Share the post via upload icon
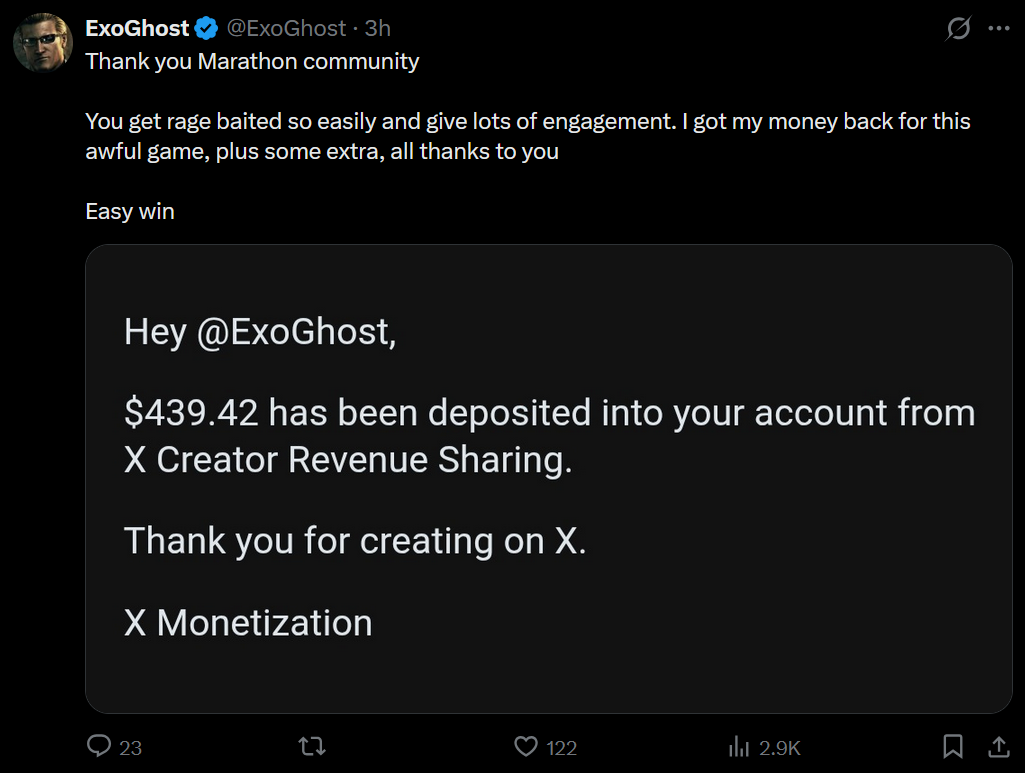This screenshot has width=1025, height=773. pyautogui.click(x=999, y=746)
